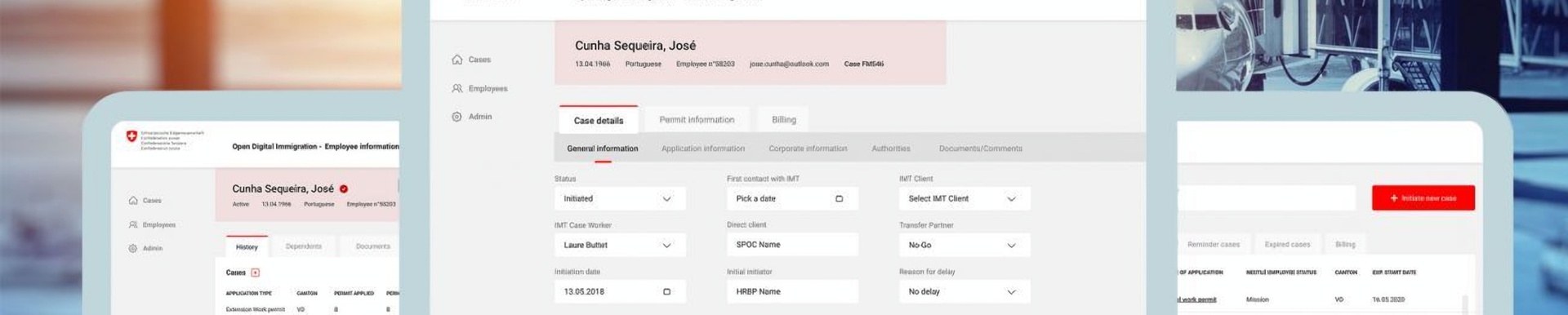
Task: Click the Mission status cell in the right window
Action: (x=1258, y=299)
